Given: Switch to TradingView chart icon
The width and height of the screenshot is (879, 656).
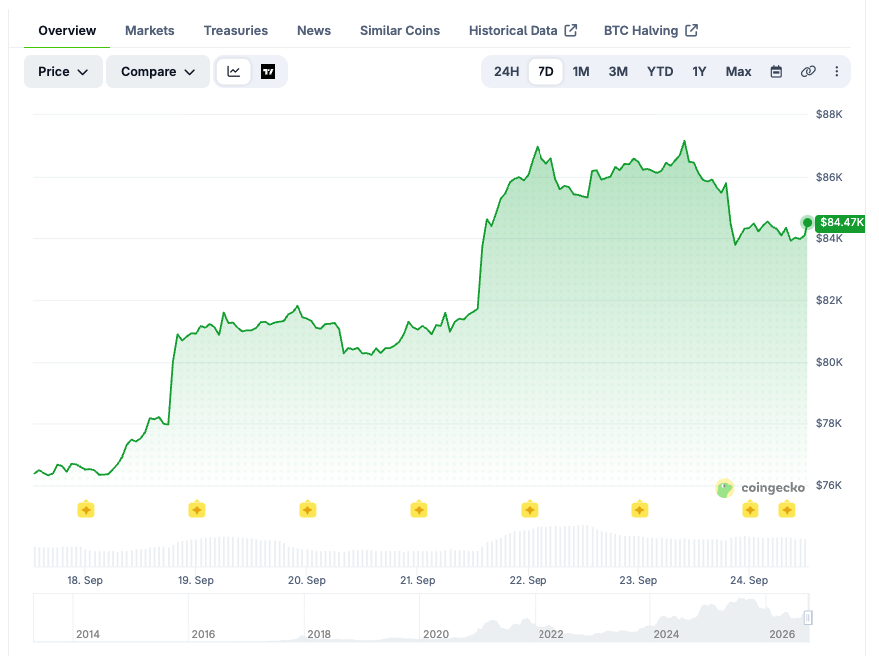Looking at the screenshot, I should pyautogui.click(x=268, y=72).
